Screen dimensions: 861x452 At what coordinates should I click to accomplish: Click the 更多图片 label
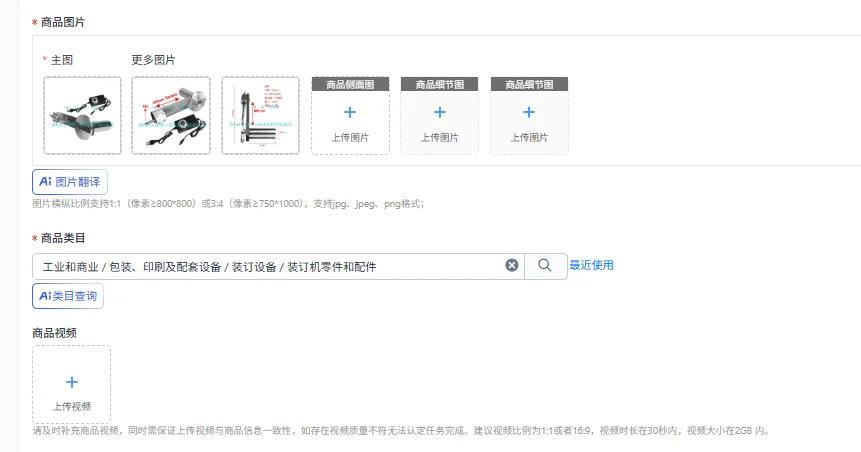coord(153,60)
